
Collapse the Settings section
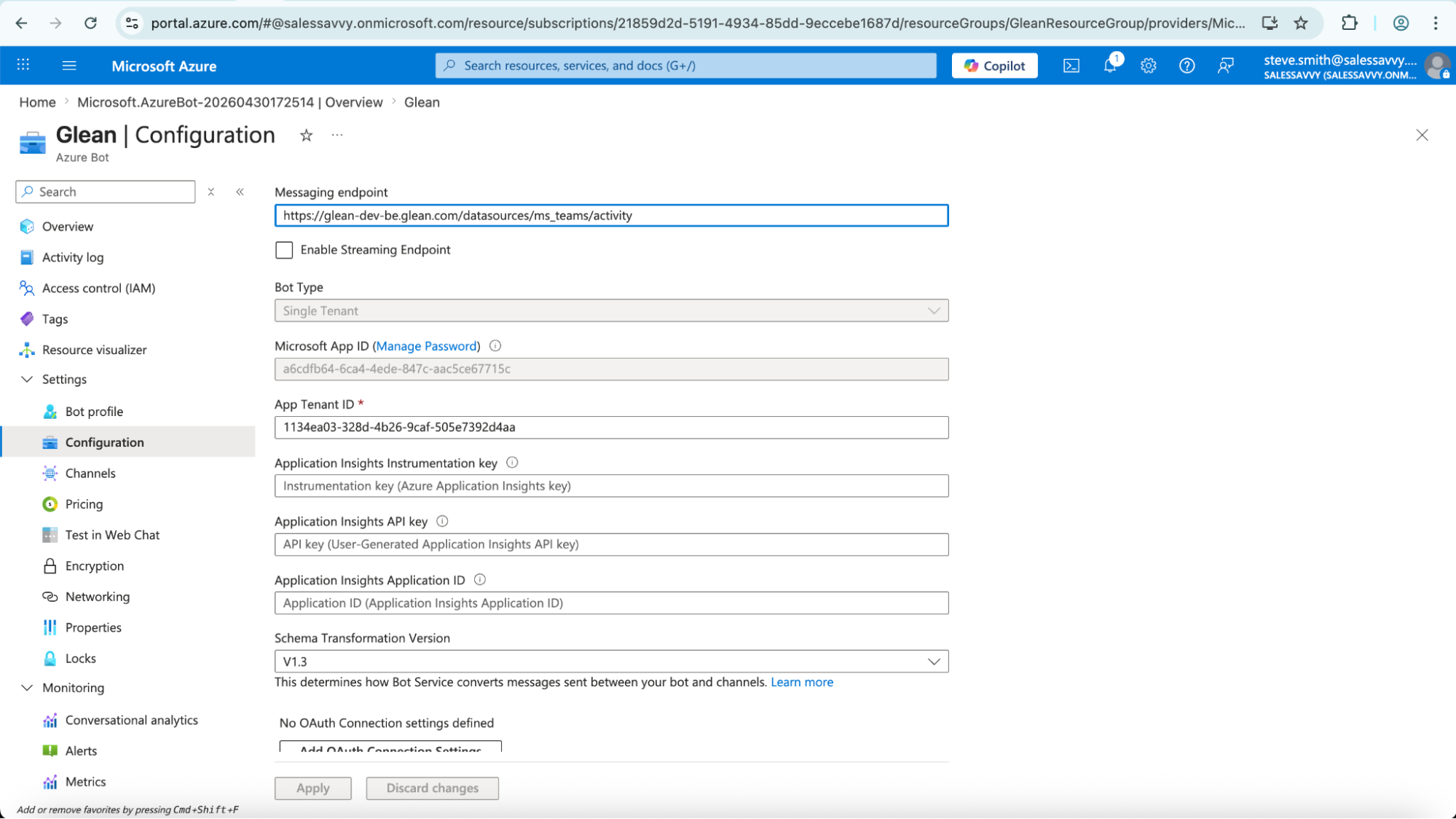pos(27,380)
